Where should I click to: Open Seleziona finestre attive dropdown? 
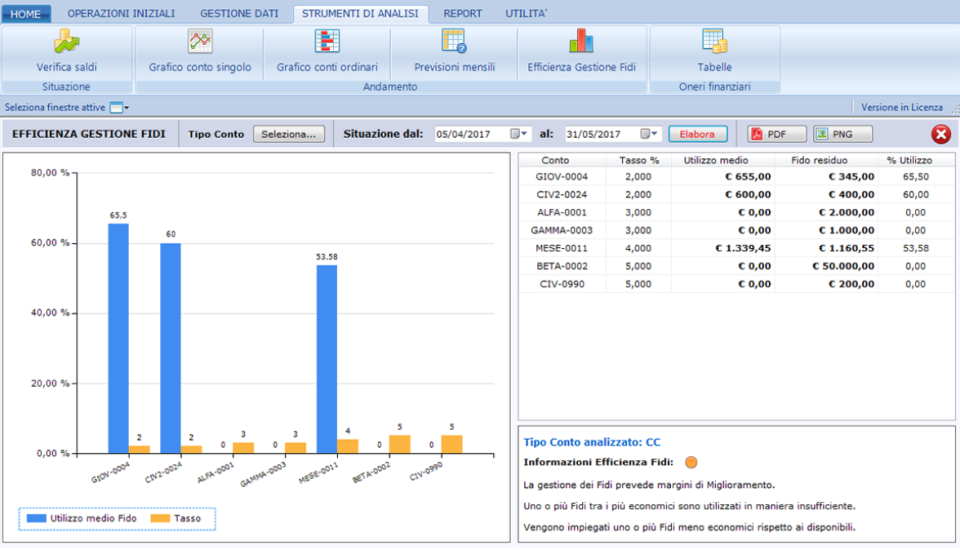point(118,107)
